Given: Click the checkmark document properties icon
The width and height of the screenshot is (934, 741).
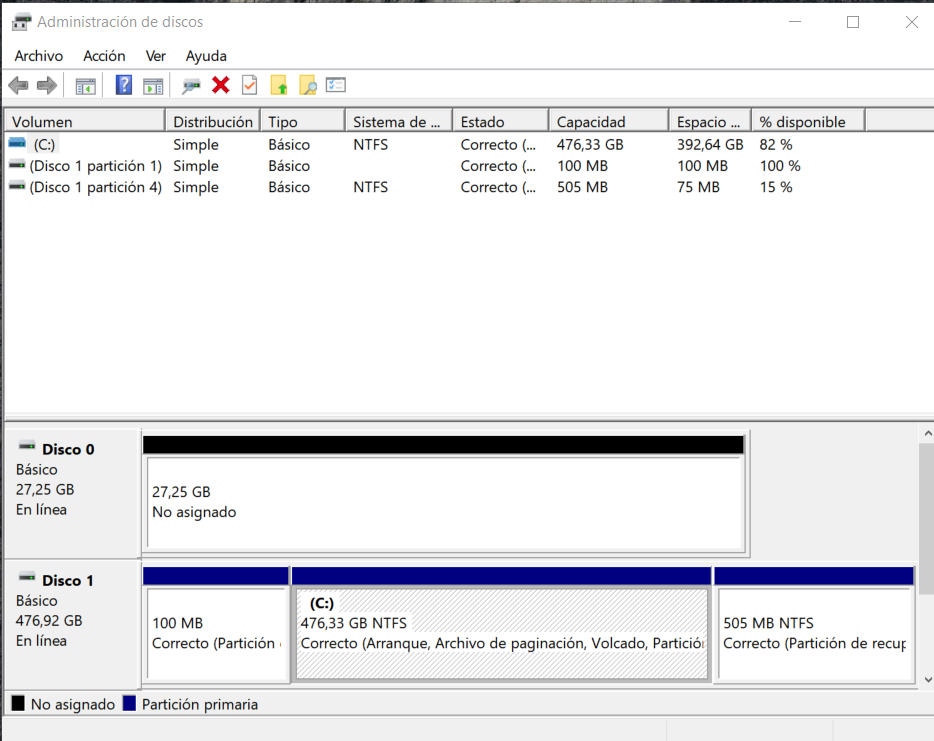Looking at the screenshot, I should click(250, 86).
